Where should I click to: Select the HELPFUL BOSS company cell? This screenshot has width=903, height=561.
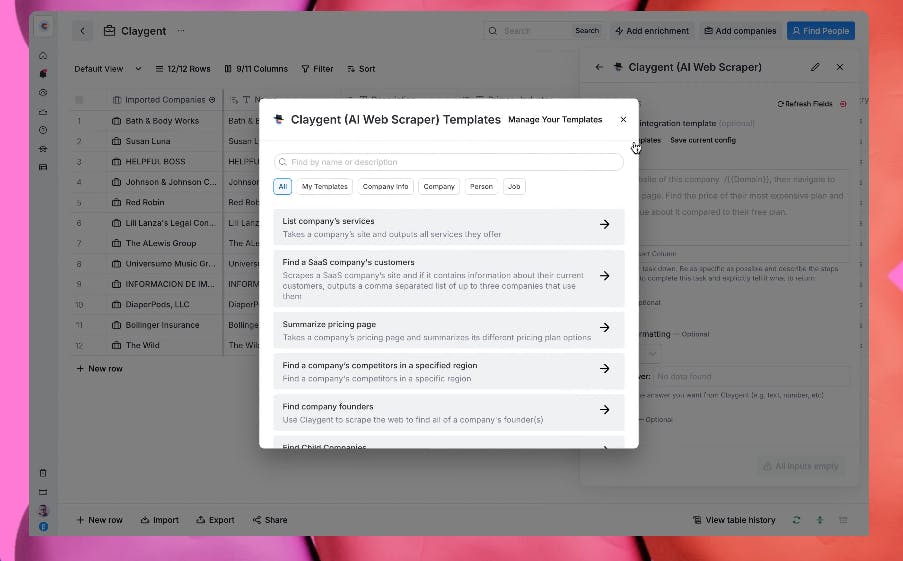[164, 162]
